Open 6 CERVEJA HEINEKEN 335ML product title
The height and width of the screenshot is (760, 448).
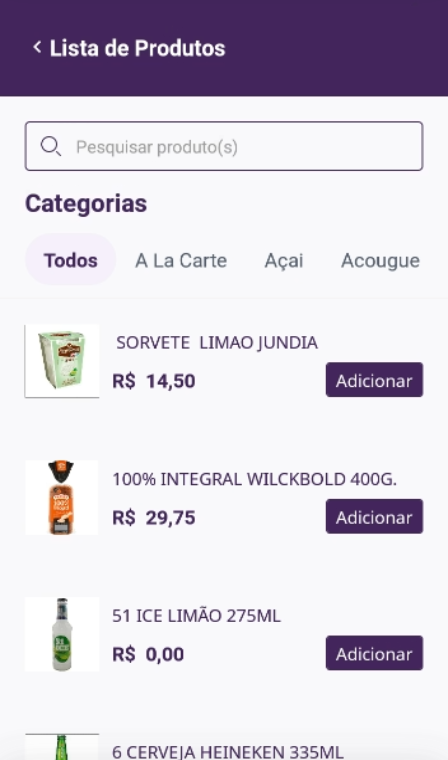228,752
